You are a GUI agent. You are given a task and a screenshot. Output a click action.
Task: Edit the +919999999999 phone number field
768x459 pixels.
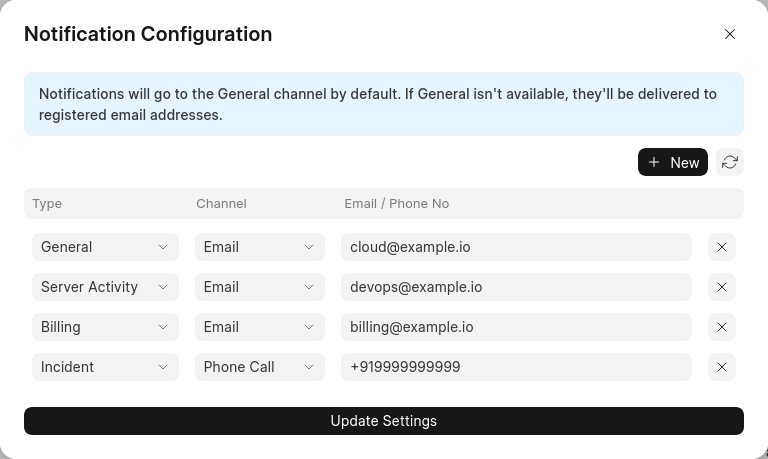[x=516, y=367]
